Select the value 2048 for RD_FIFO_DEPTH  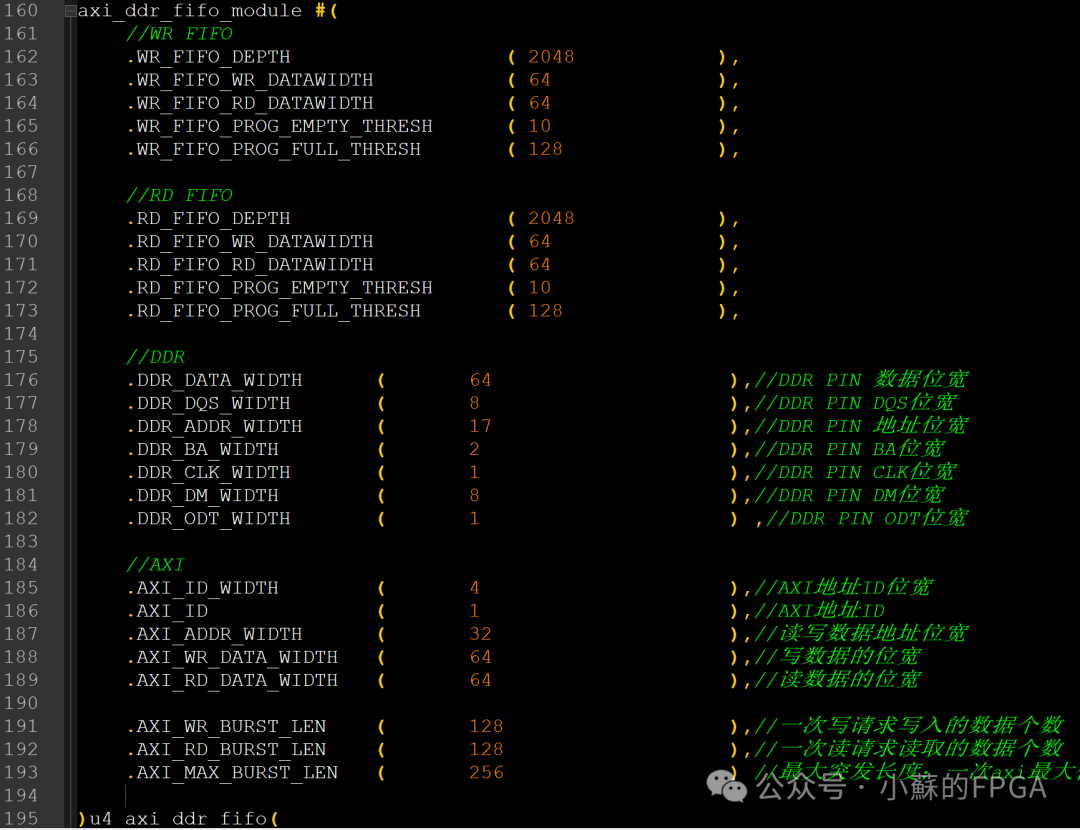[551, 218]
